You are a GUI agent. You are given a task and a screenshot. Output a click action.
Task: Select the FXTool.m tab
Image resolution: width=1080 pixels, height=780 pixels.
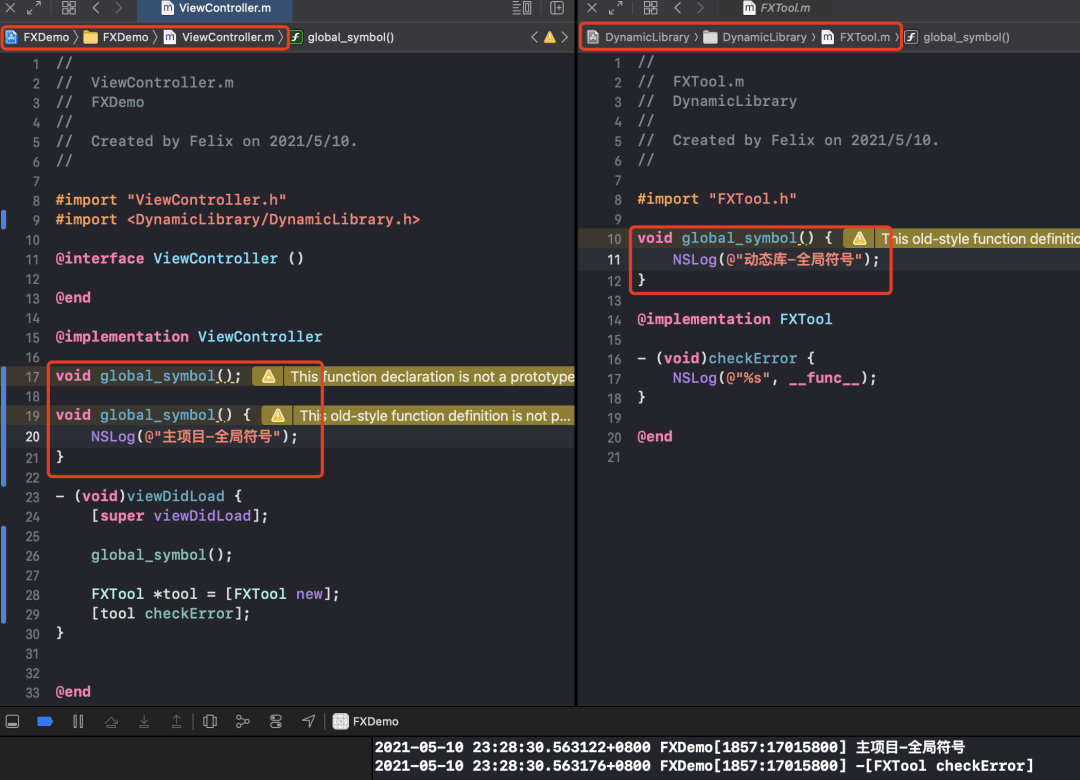click(776, 8)
